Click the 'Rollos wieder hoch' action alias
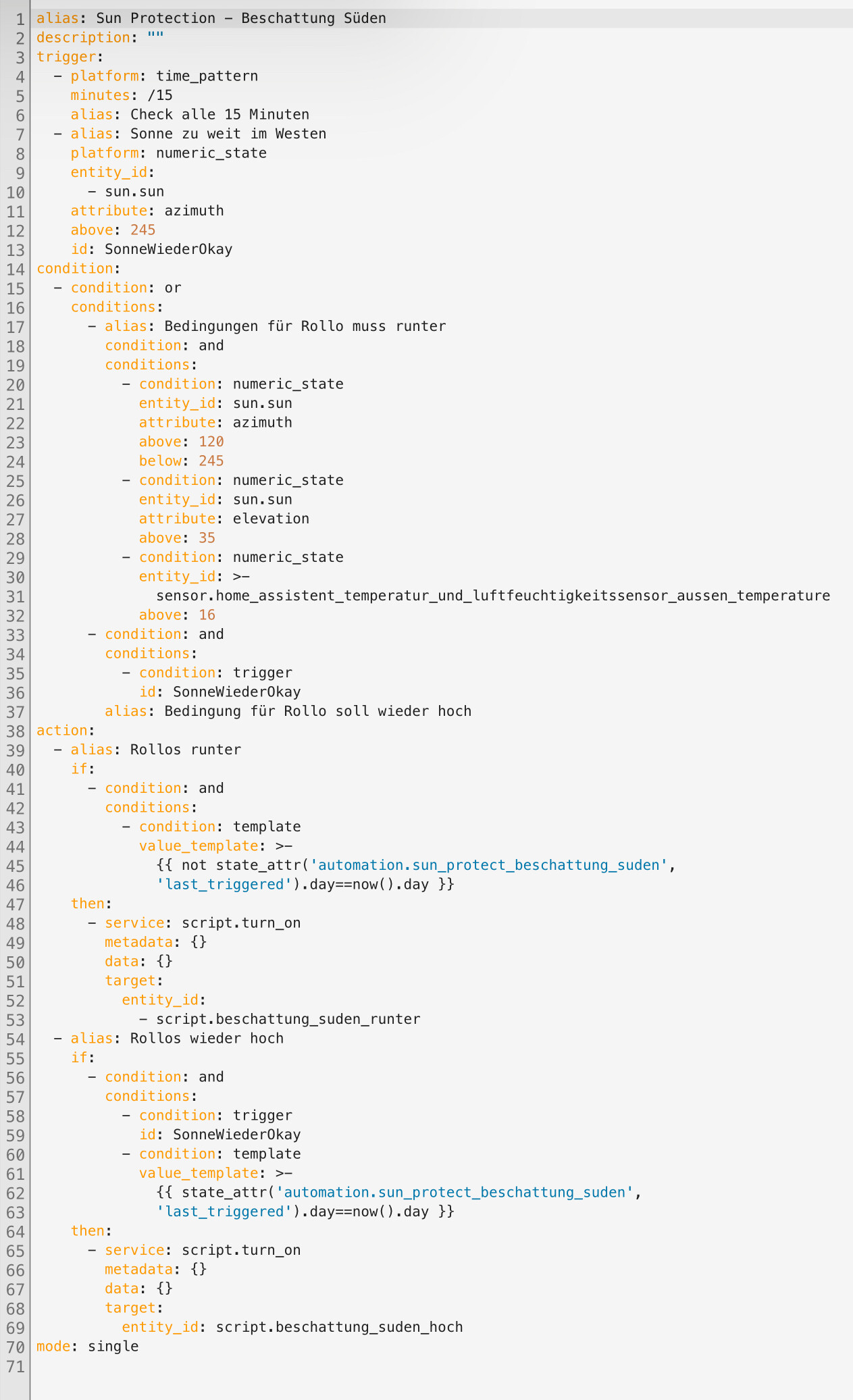This screenshot has height=1400, width=853. point(207,1038)
